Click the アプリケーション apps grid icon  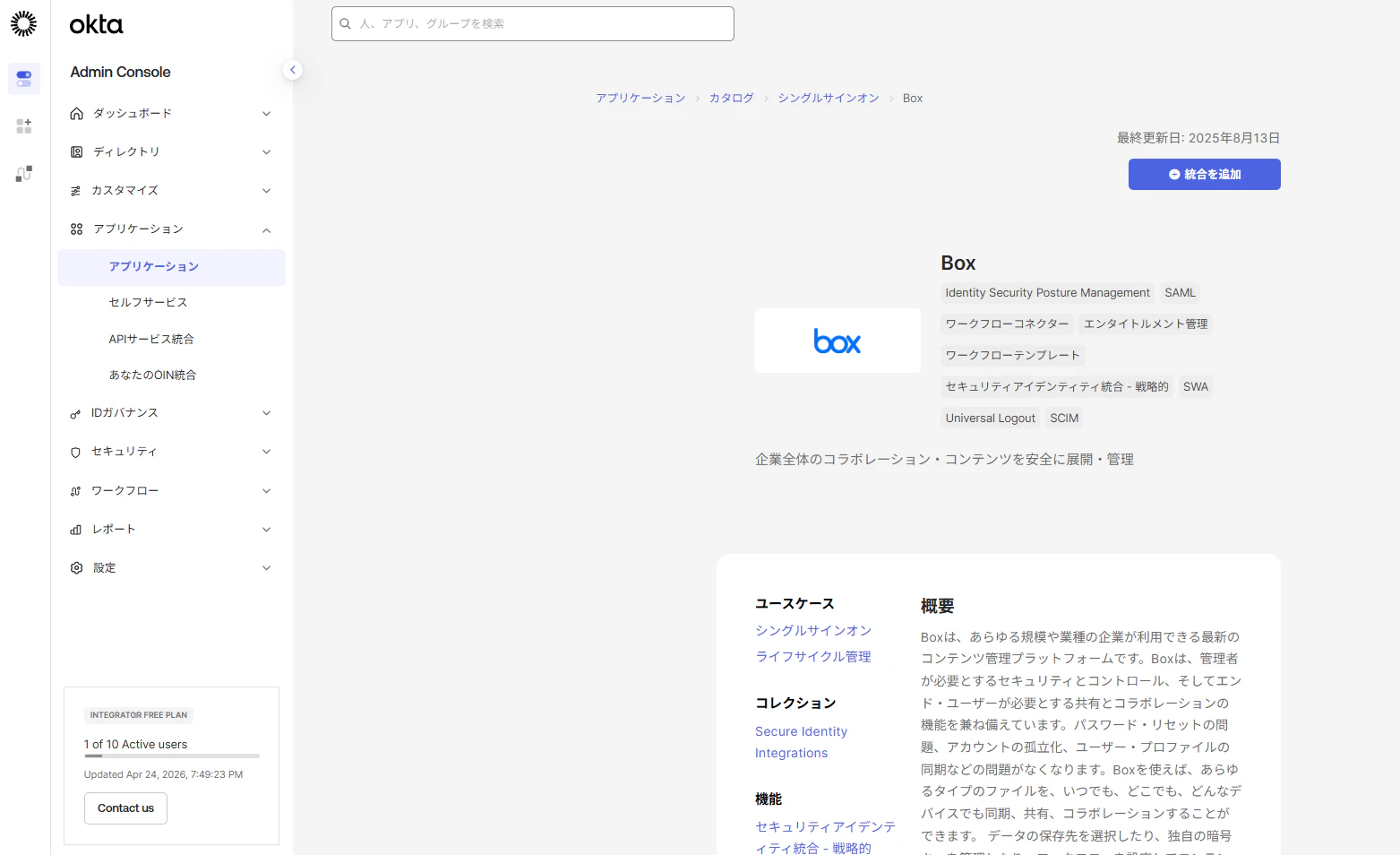pyautogui.click(x=76, y=229)
